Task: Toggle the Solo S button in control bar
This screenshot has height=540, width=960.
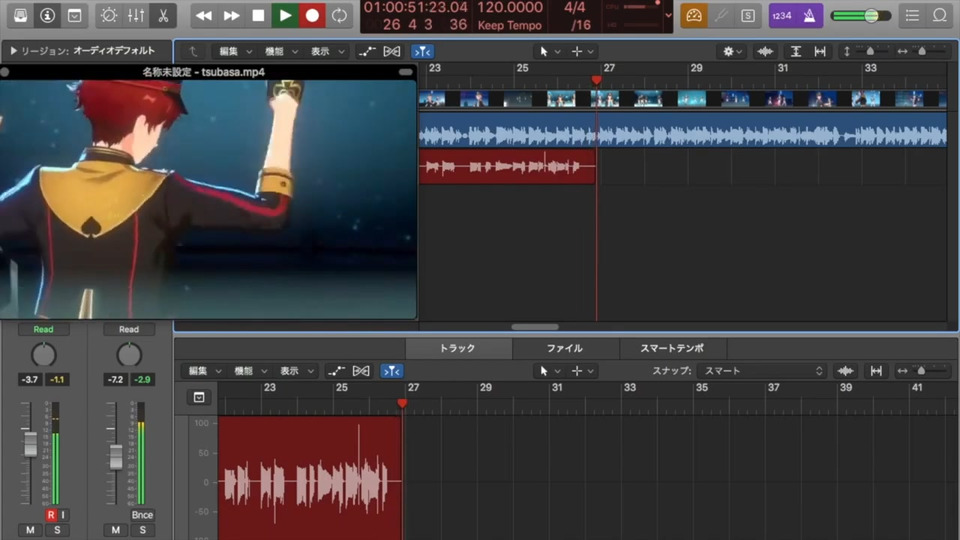Action: (x=748, y=15)
